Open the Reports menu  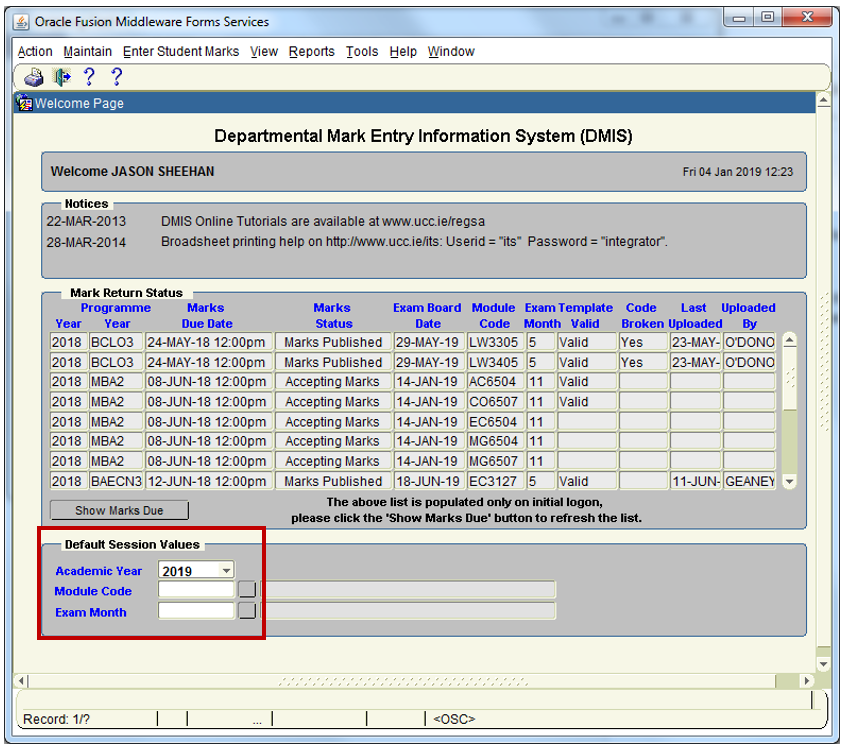click(x=312, y=52)
